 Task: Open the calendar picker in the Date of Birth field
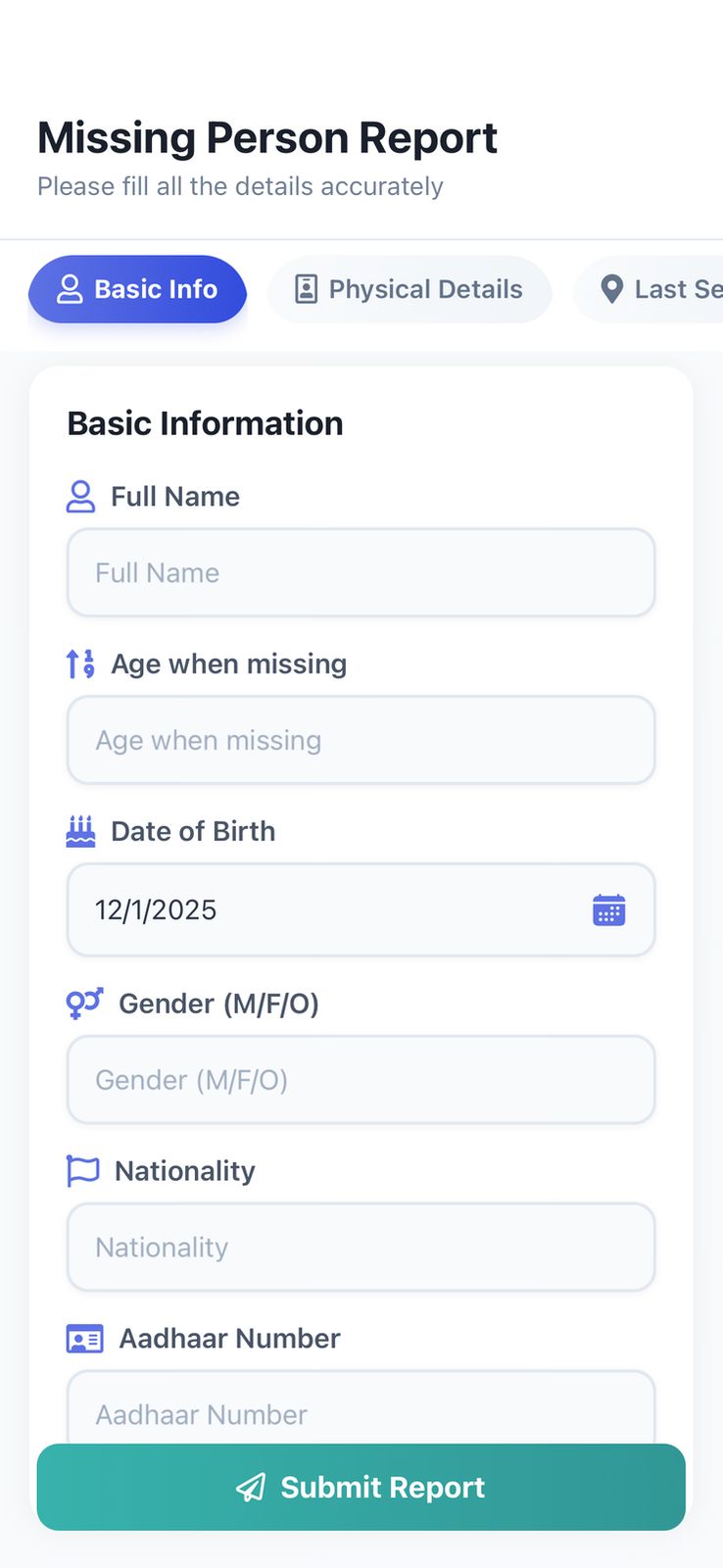point(609,910)
